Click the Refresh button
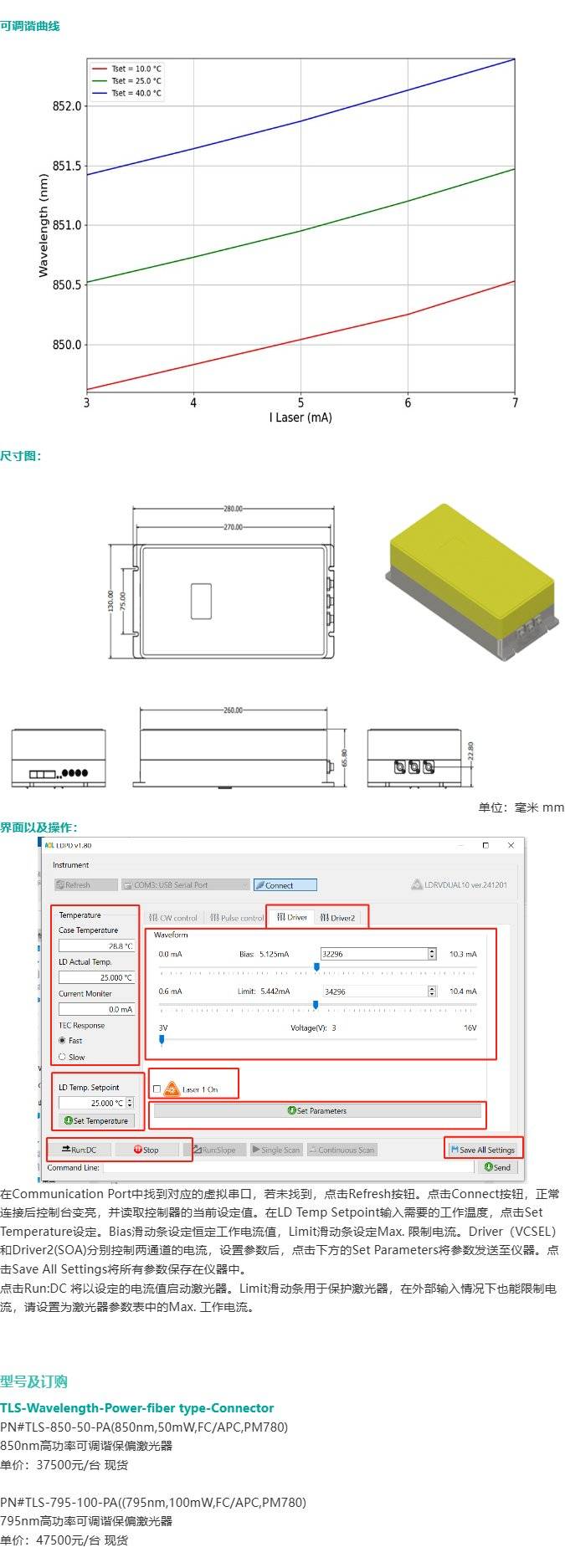 (x=85, y=884)
